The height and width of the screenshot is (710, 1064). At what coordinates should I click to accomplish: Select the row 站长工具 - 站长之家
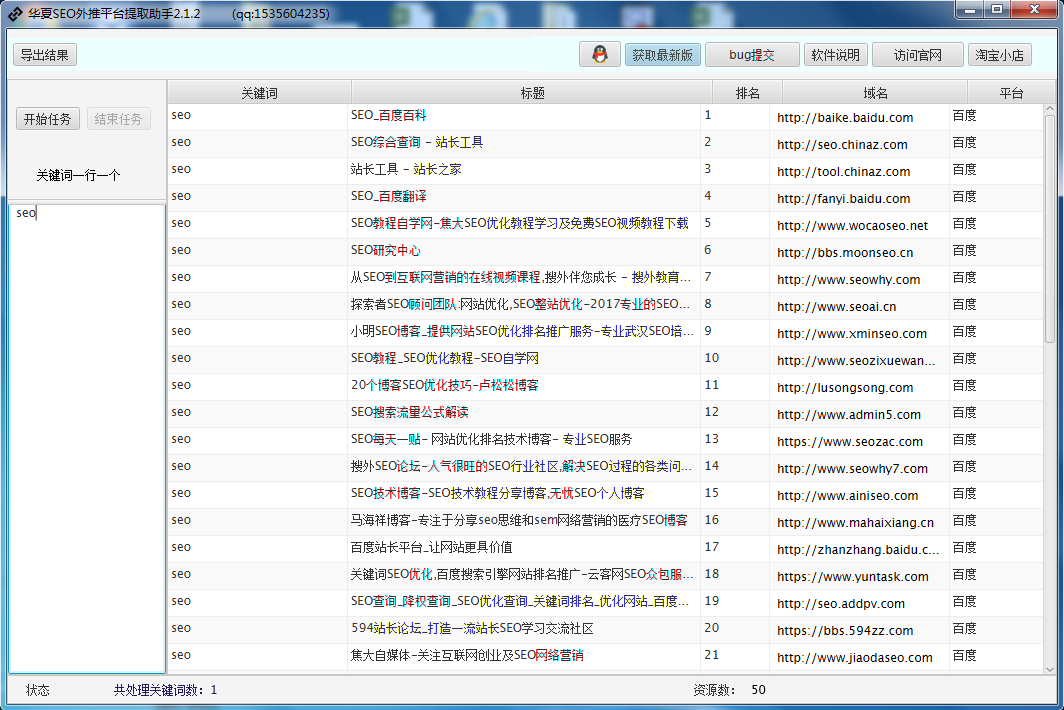(605, 170)
